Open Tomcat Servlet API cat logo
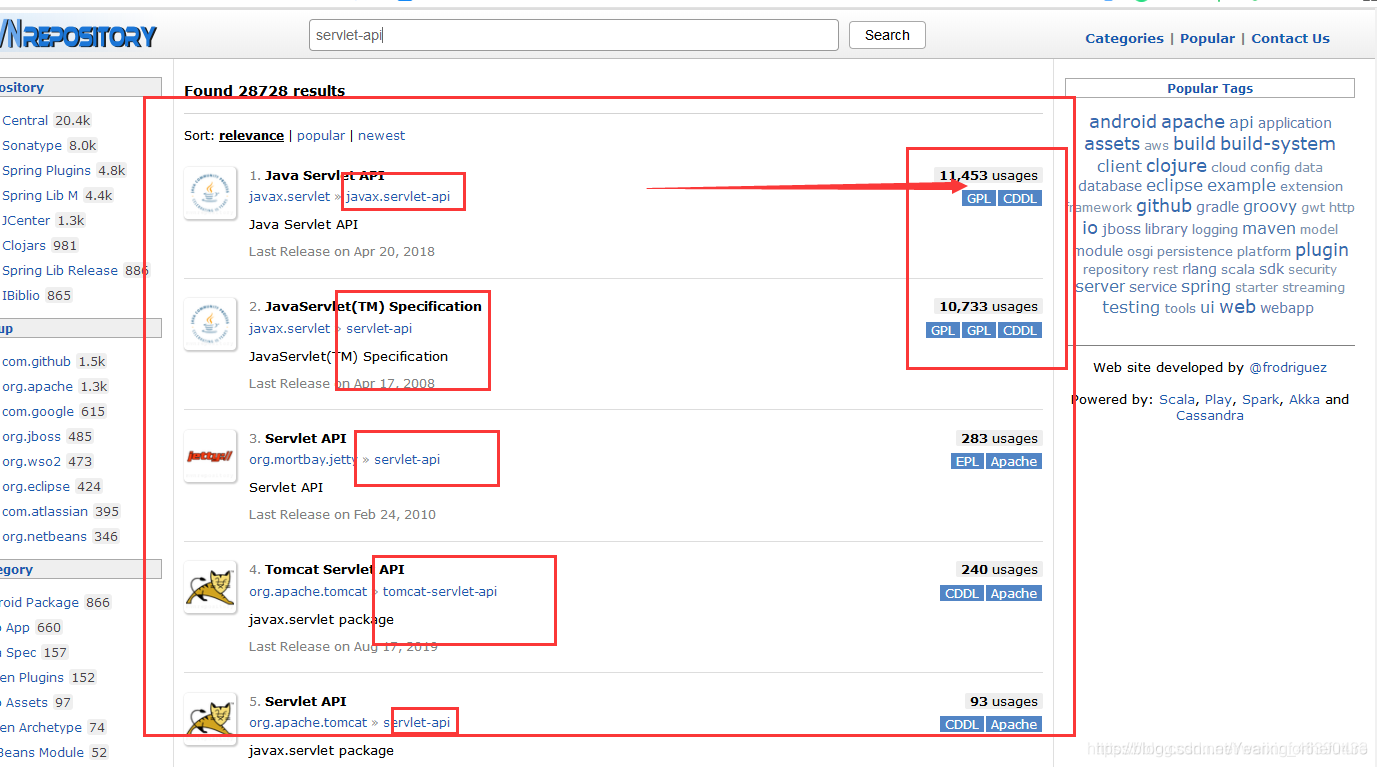Viewport: 1377px width, 767px height. click(210, 587)
